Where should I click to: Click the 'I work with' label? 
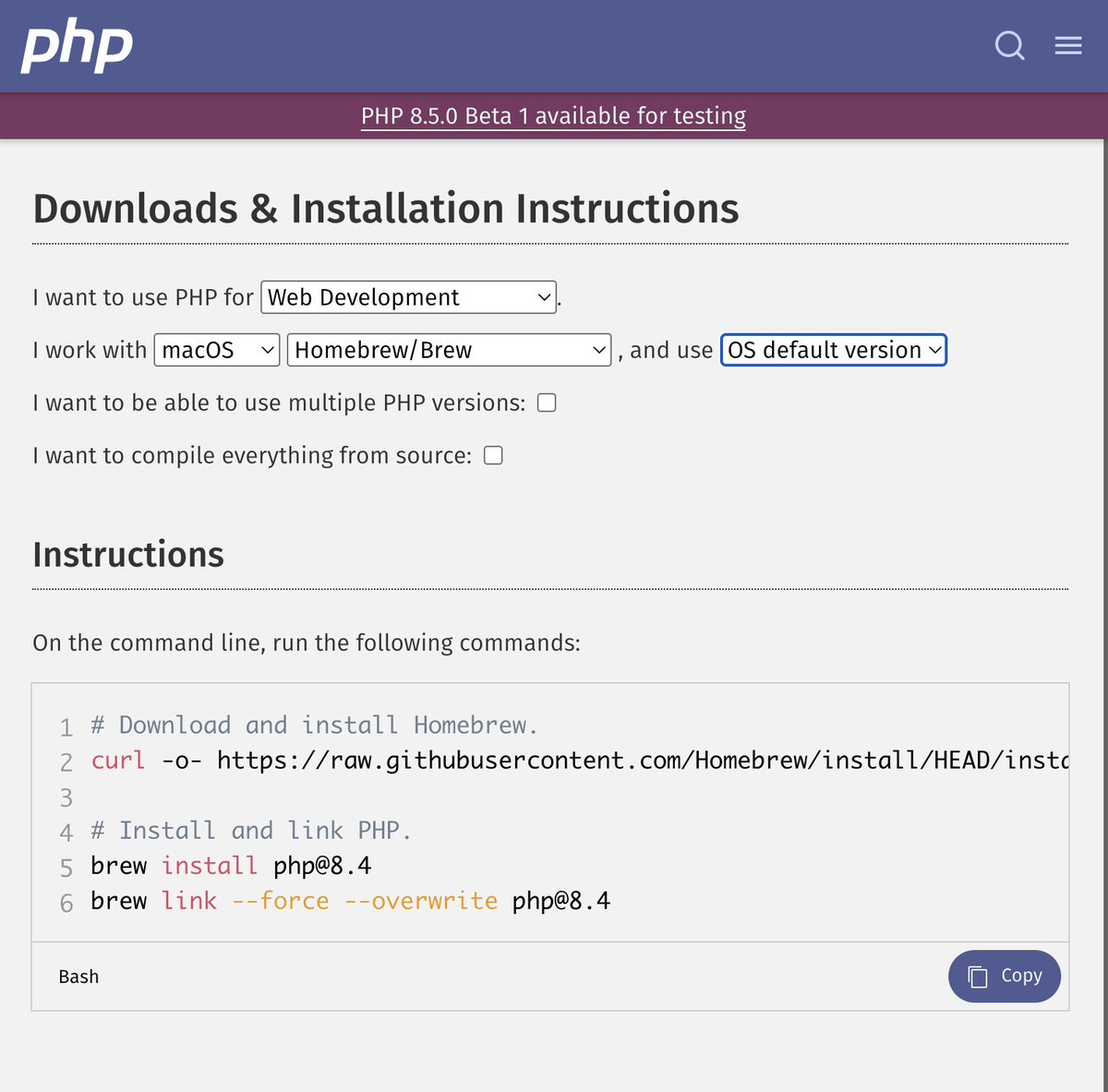pyautogui.click(x=90, y=350)
